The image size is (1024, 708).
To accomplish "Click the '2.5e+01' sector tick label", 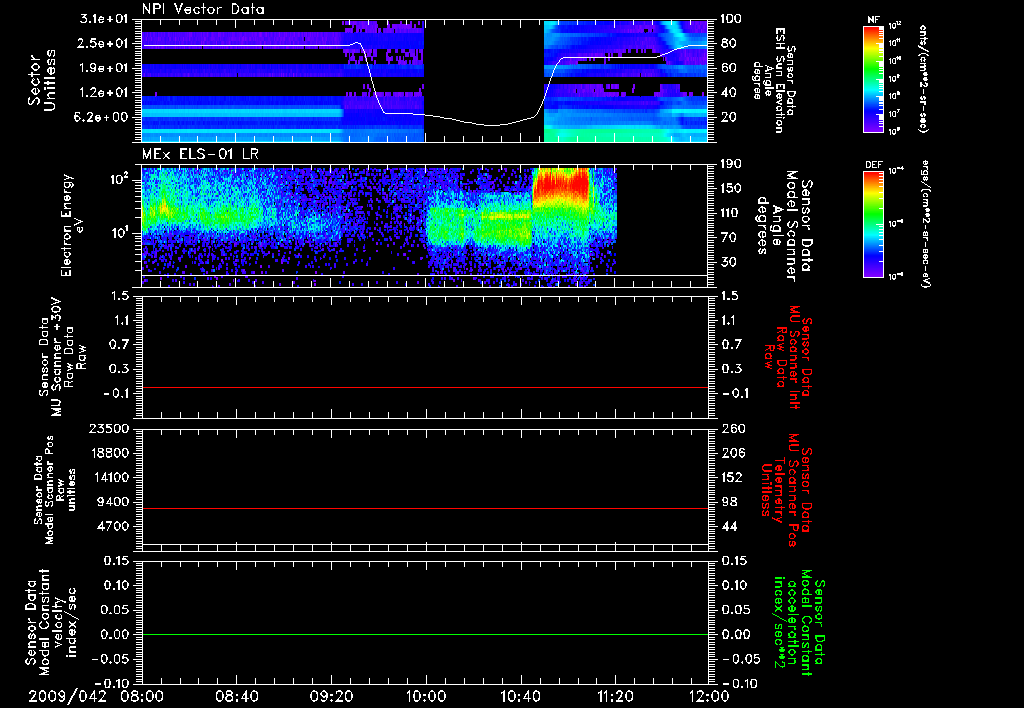I will (104, 43).
